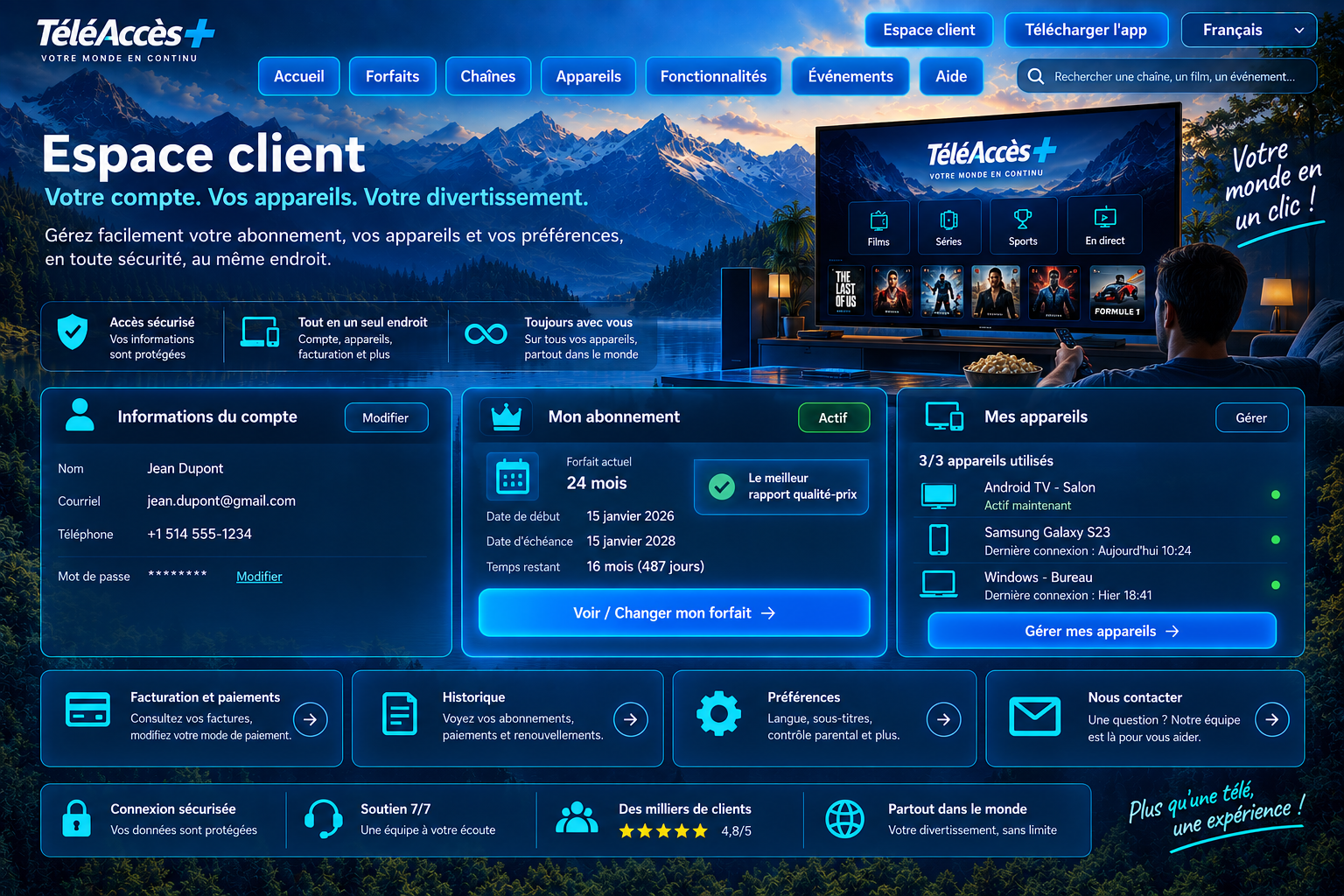Select Films icon on the TV screen
Screen dimensions: 1344x896
click(878, 220)
